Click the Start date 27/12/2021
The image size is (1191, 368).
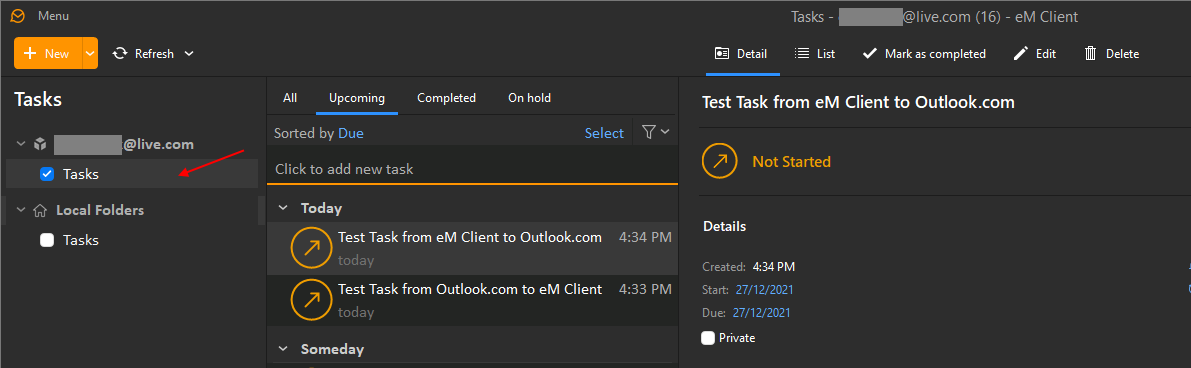pos(765,290)
